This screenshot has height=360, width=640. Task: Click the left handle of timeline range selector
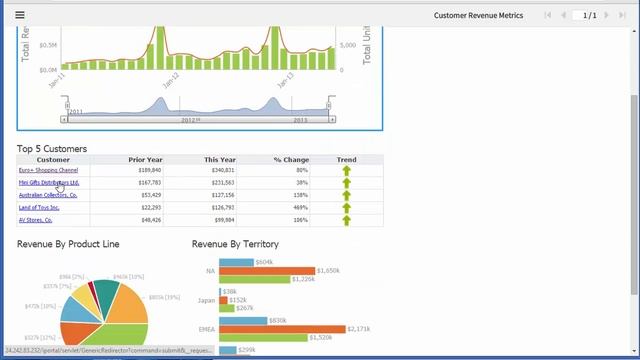67,106
